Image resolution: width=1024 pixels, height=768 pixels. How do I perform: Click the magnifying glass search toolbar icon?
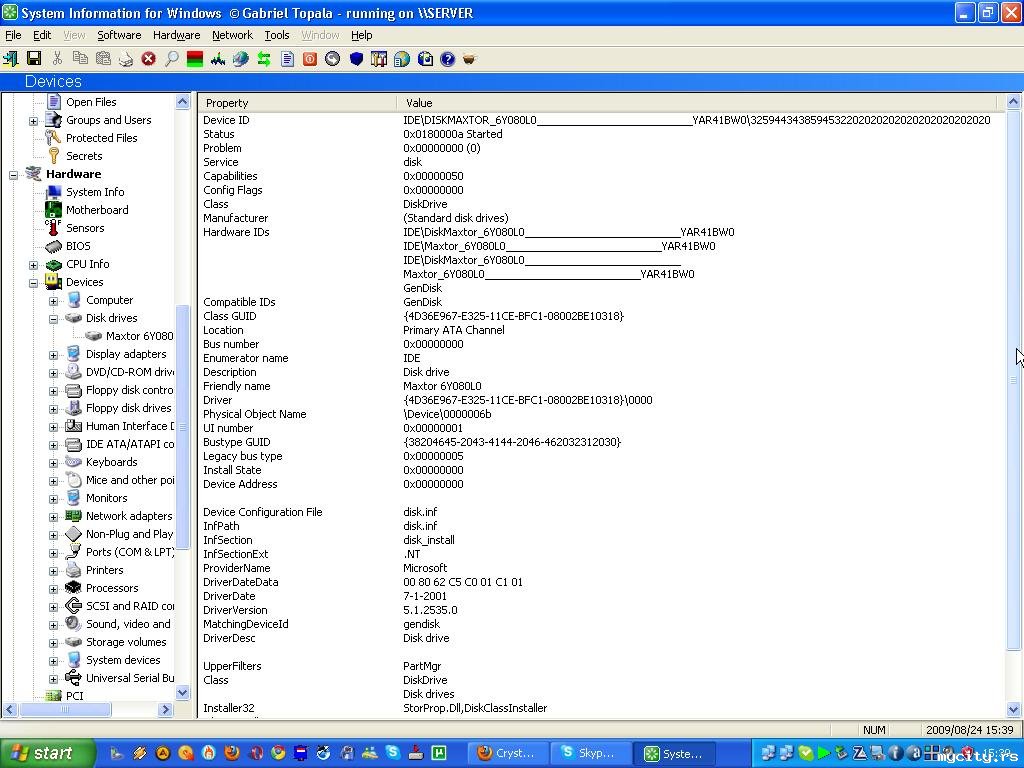172,59
